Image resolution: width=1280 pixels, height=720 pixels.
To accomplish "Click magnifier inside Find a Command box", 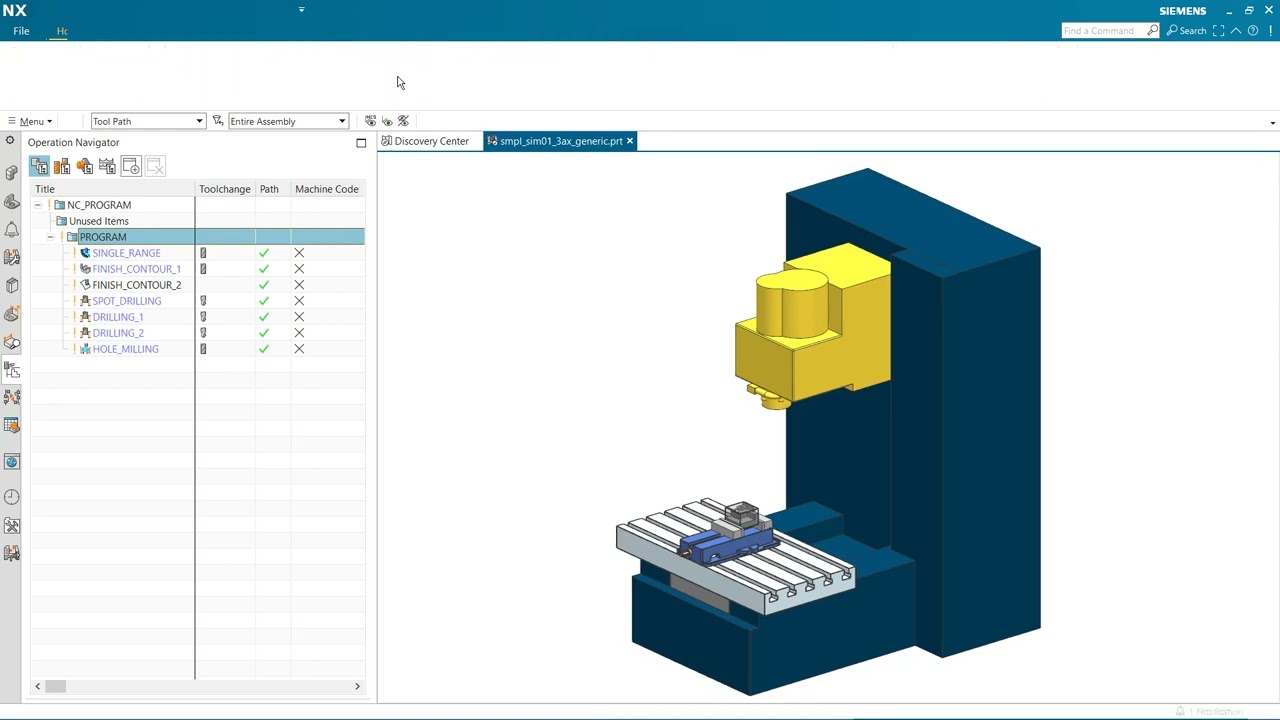I will pos(1152,31).
